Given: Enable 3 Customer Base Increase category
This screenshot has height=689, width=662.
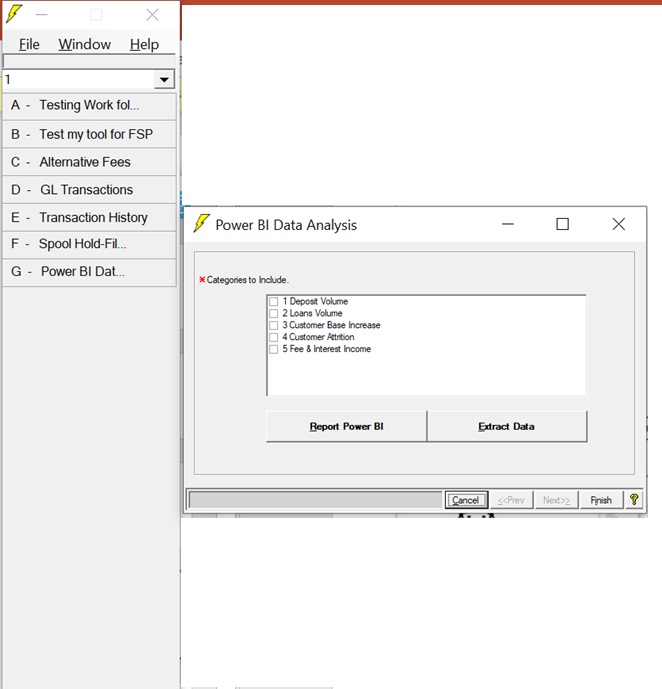Looking at the screenshot, I should tap(274, 325).
